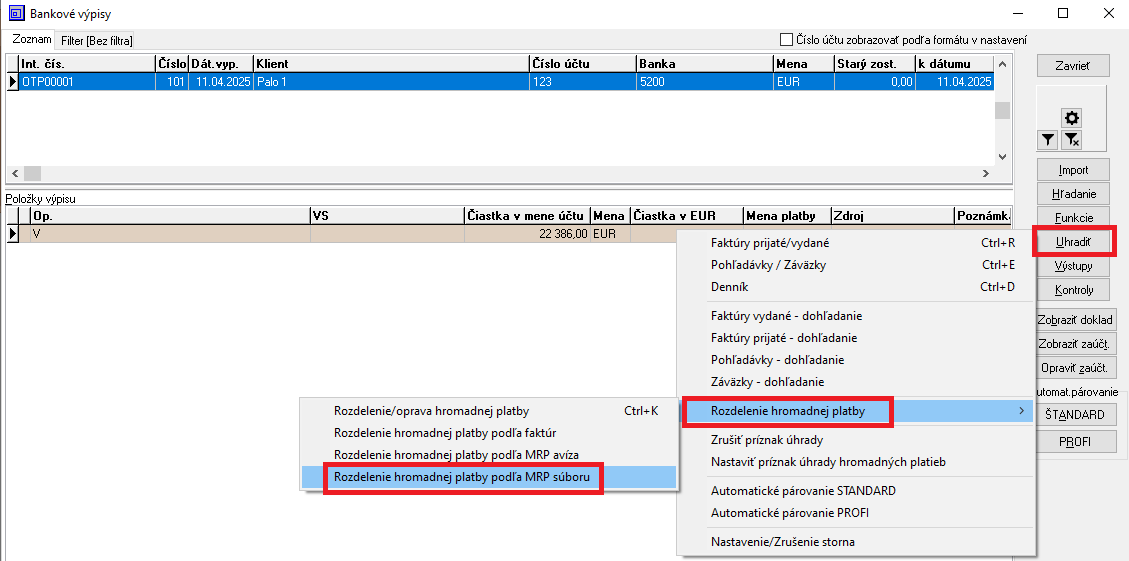Expand the Rozdelenie hromadnej platby submenu arrow
This screenshot has width=1129, height=561.
coord(1021,411)
